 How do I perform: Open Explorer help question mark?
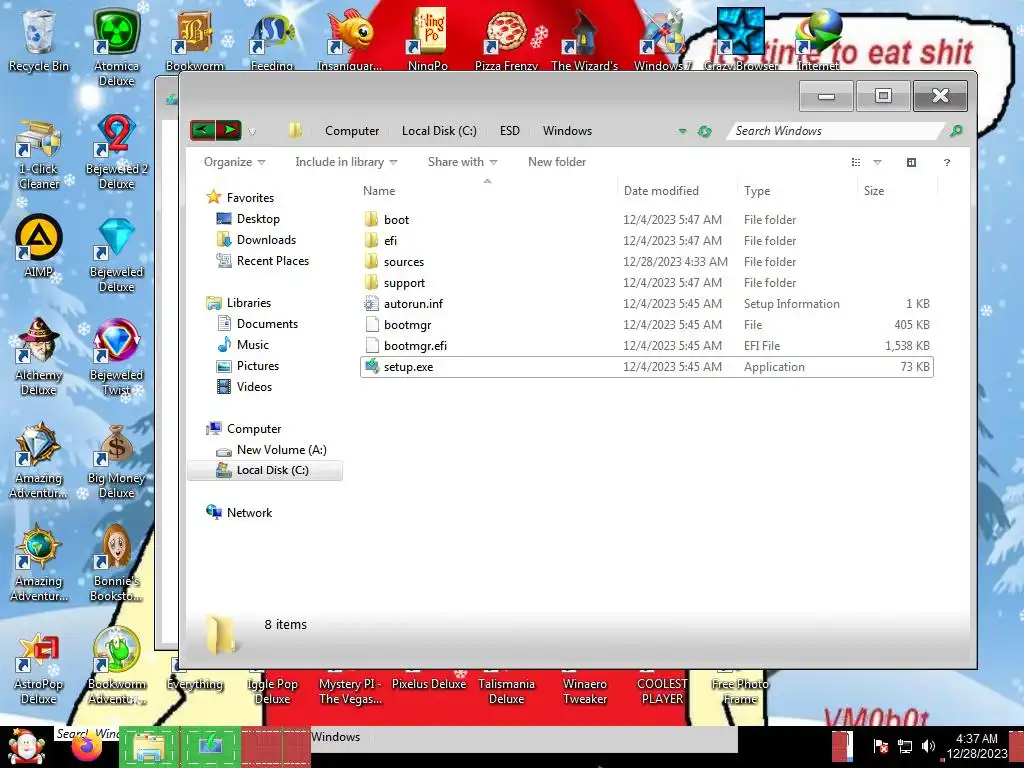[946, 162]
